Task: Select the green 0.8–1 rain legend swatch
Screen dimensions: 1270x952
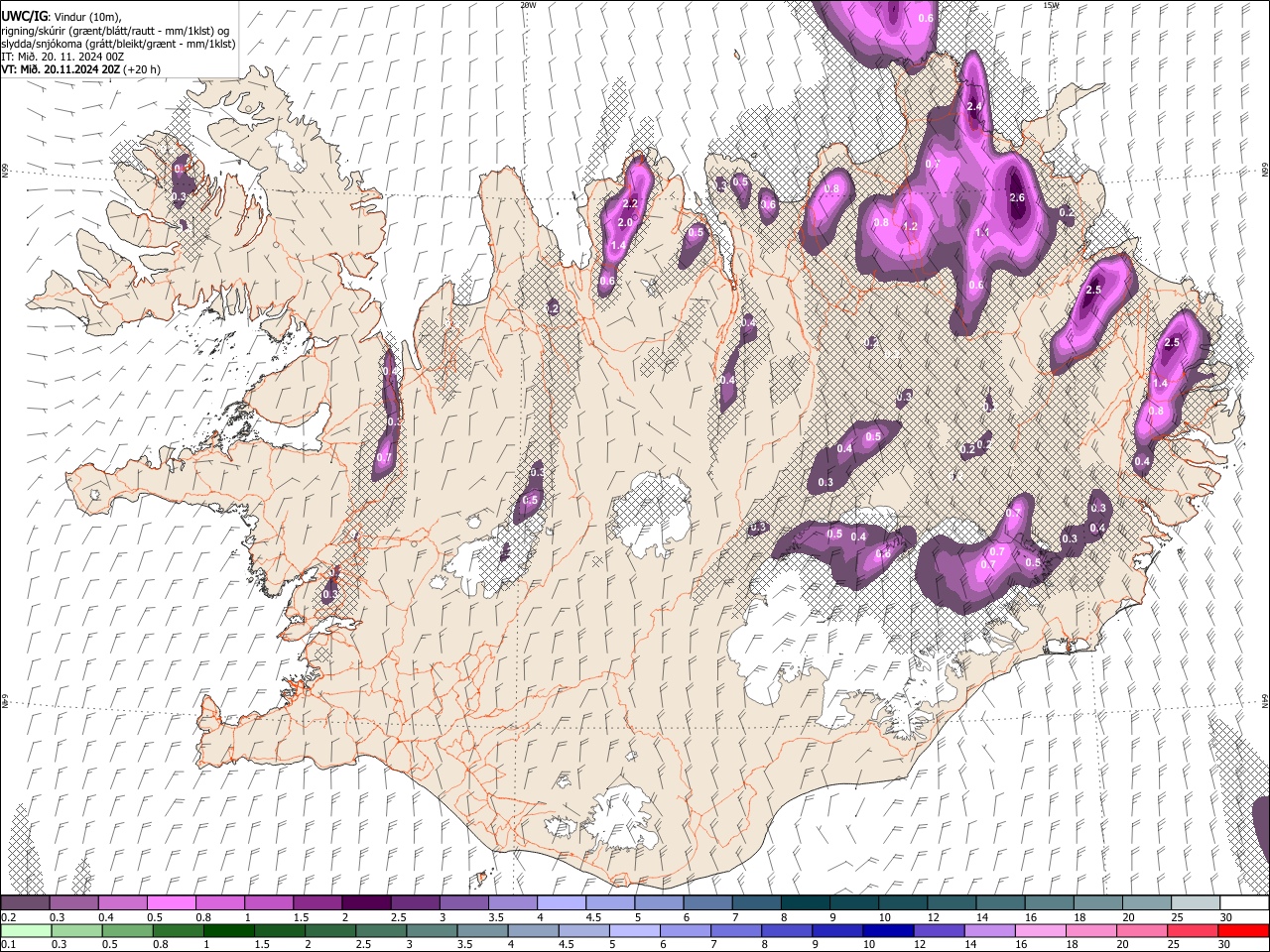Action: click(179, 930)
